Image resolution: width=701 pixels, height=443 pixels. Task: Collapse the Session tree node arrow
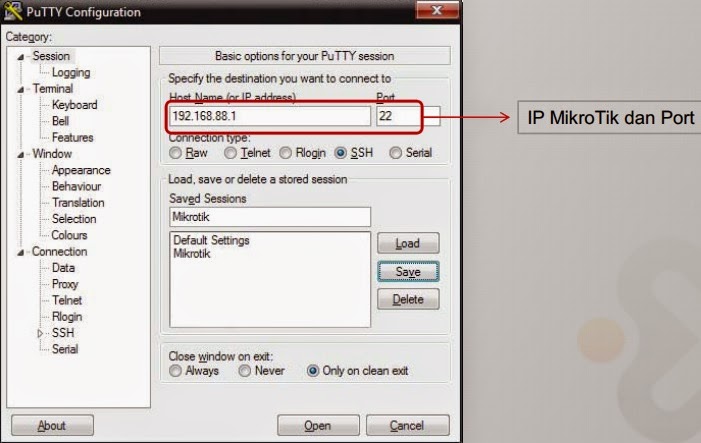[21, 57]
